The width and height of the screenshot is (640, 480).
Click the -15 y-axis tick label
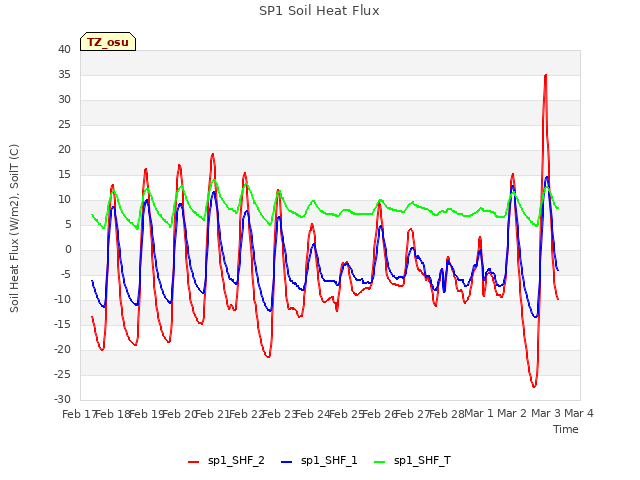point(63,324)
